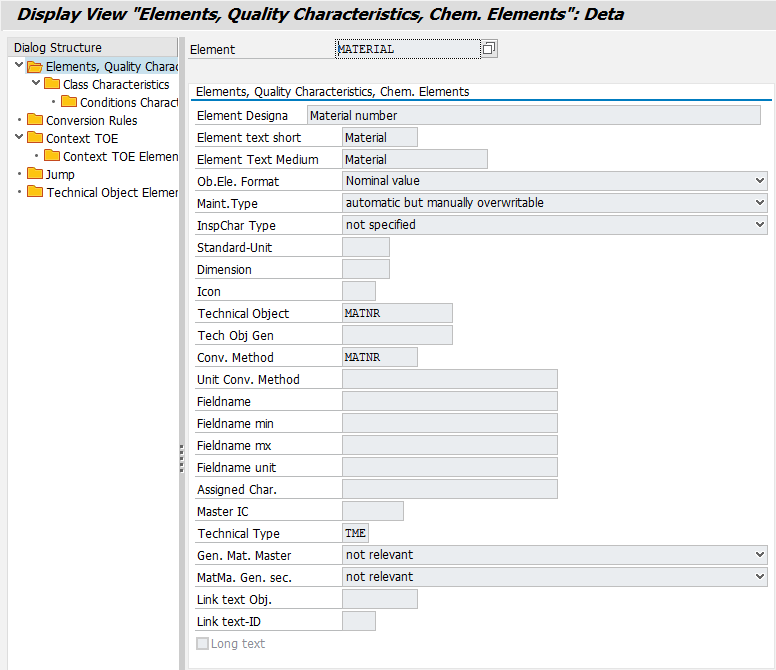
Task: Open the Elements, Quality Characteristics folder icon
Action: 35,67
